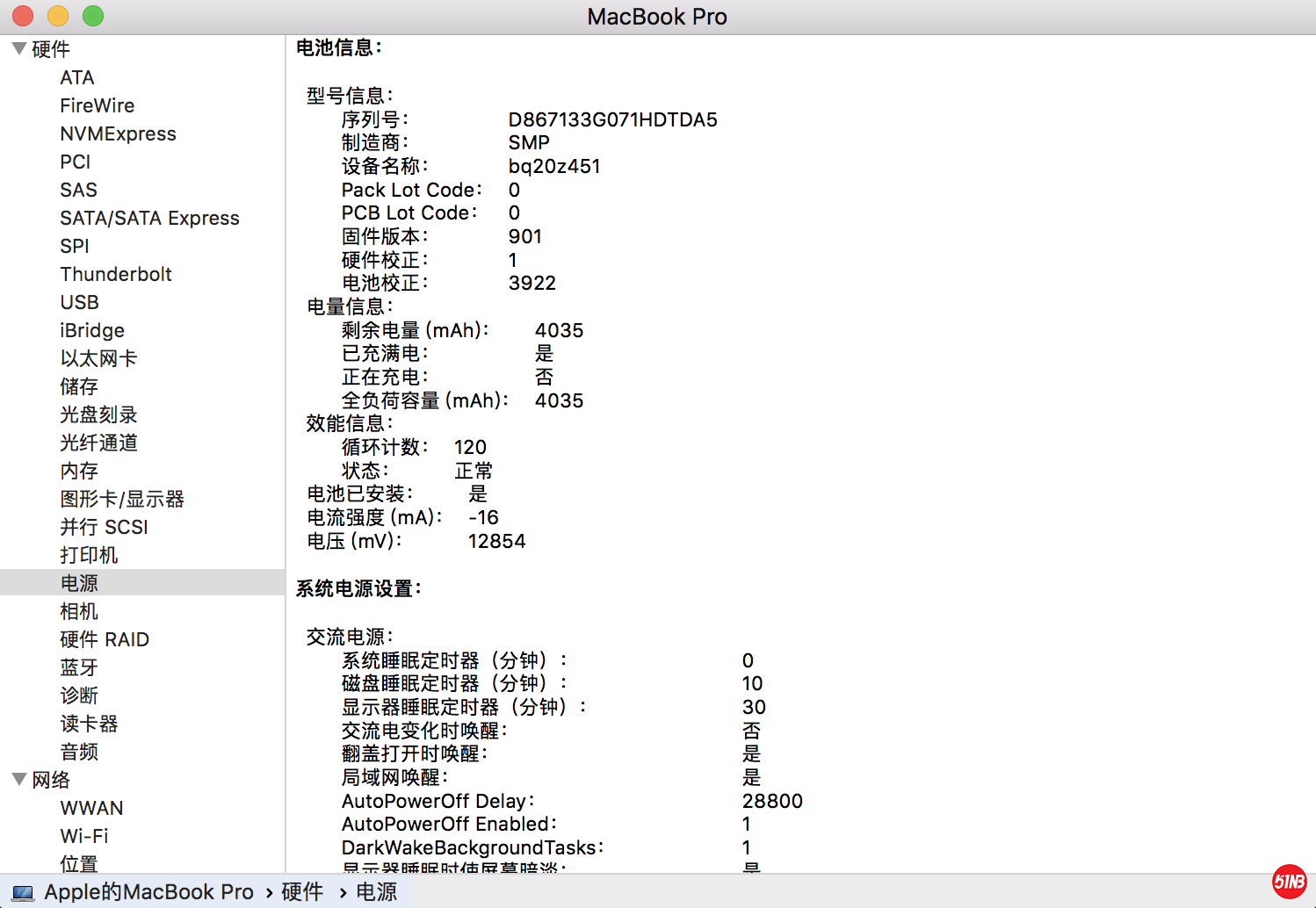Screen dimensions: 1316x908
Task: Collapse the 网络 disclosure triangle
Action: 18,779
